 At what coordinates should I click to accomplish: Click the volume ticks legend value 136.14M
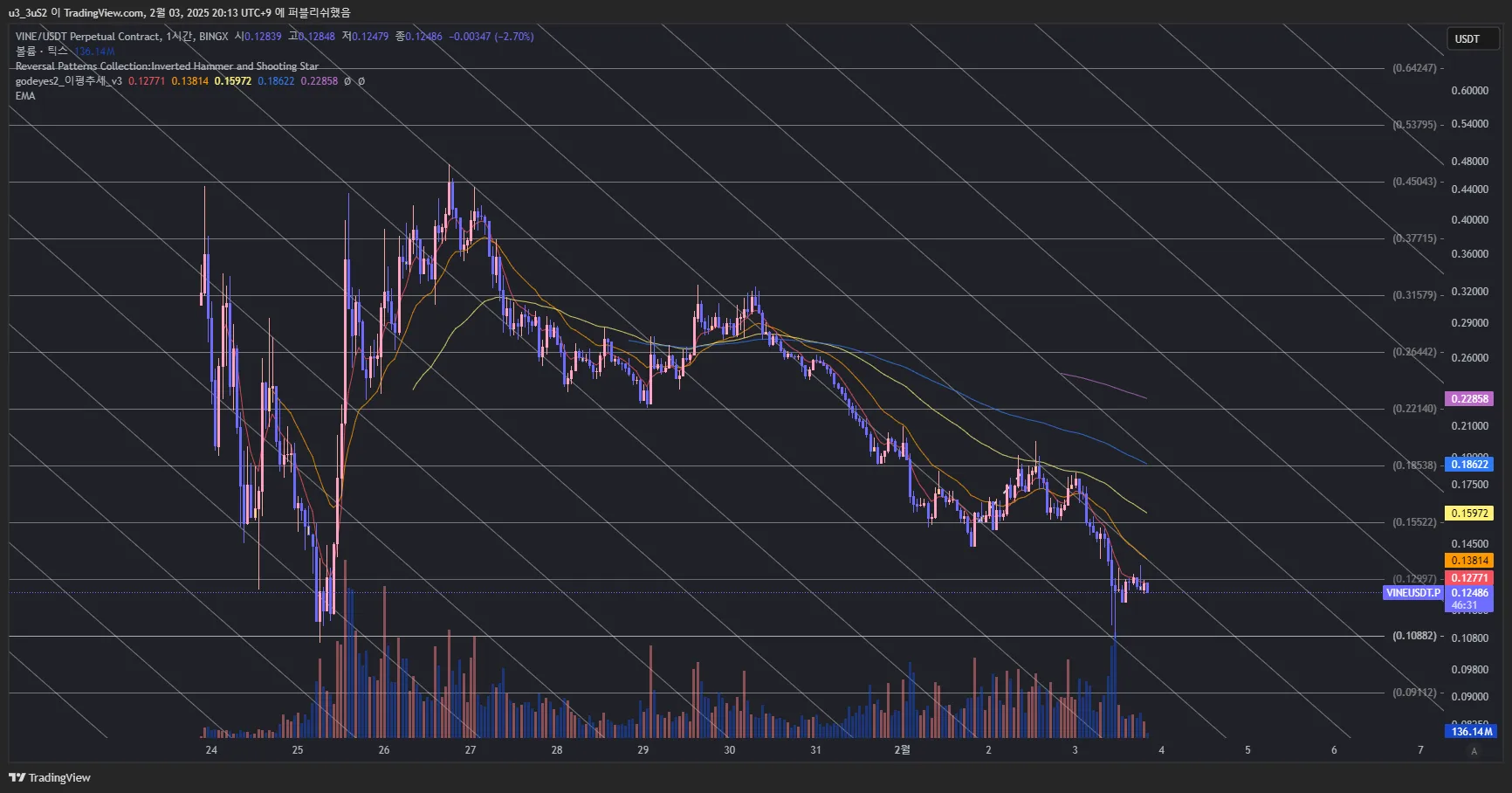tap(94, 52)
